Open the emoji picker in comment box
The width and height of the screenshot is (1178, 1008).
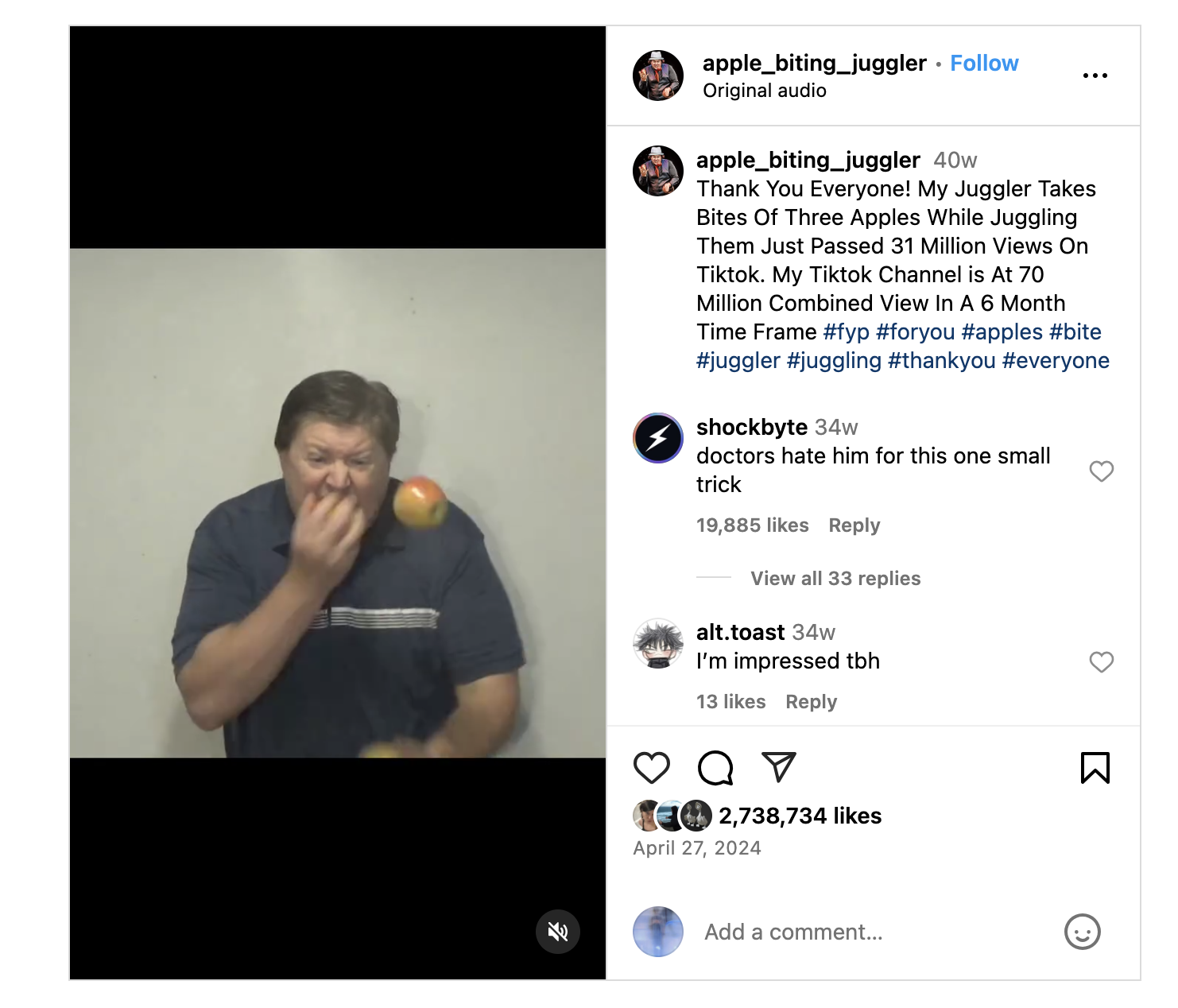click(x=1082, y=932)
